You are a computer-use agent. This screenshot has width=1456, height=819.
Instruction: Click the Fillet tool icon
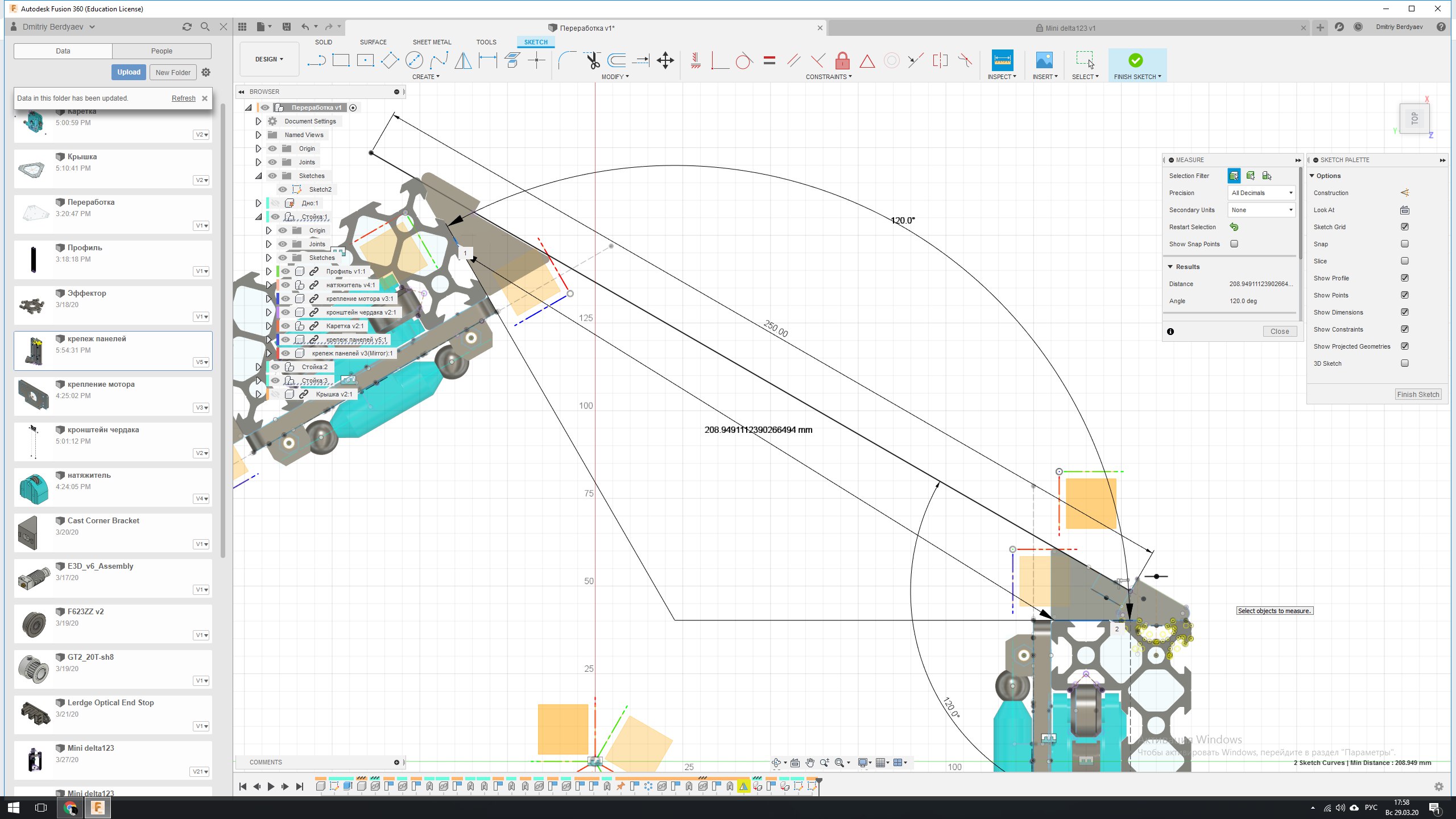click(x=566, y=60)
